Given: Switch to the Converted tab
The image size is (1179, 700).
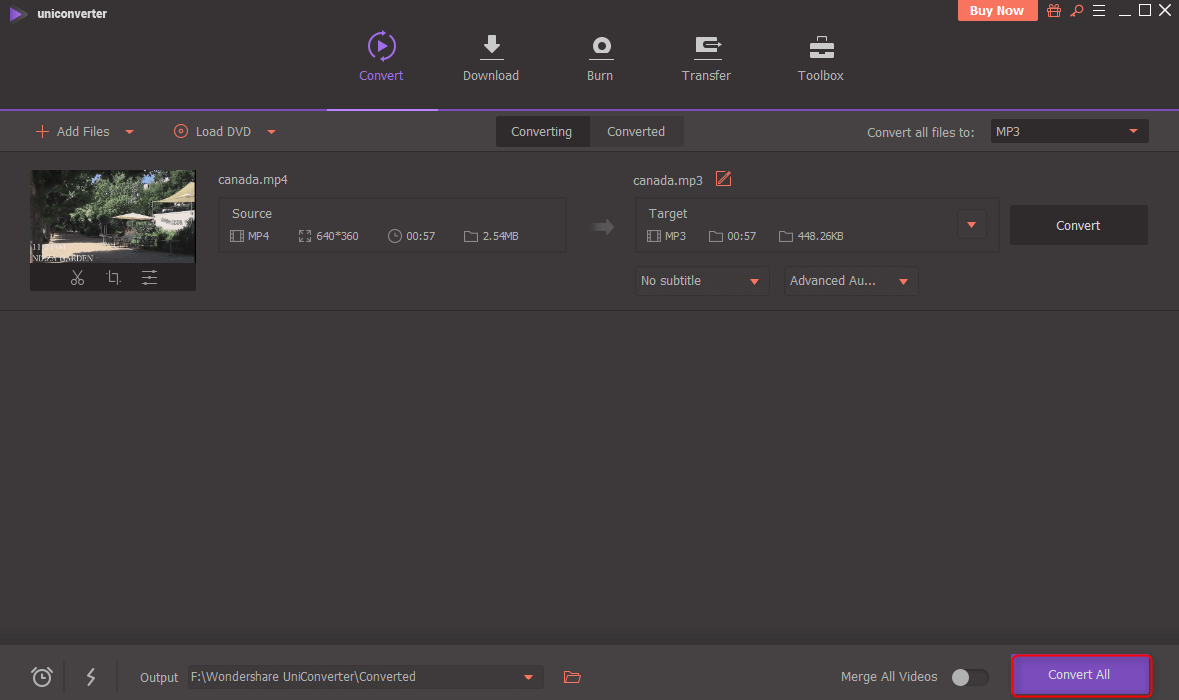Looking at the screenshot, I should tap(636, 132).
